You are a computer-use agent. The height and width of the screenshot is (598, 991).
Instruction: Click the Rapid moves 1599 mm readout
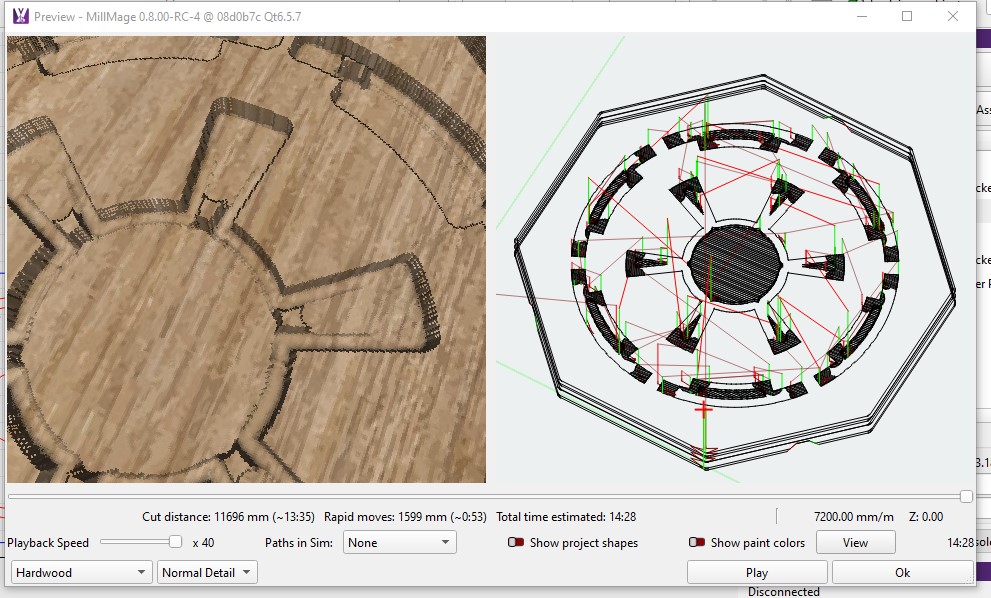(405, 516)
